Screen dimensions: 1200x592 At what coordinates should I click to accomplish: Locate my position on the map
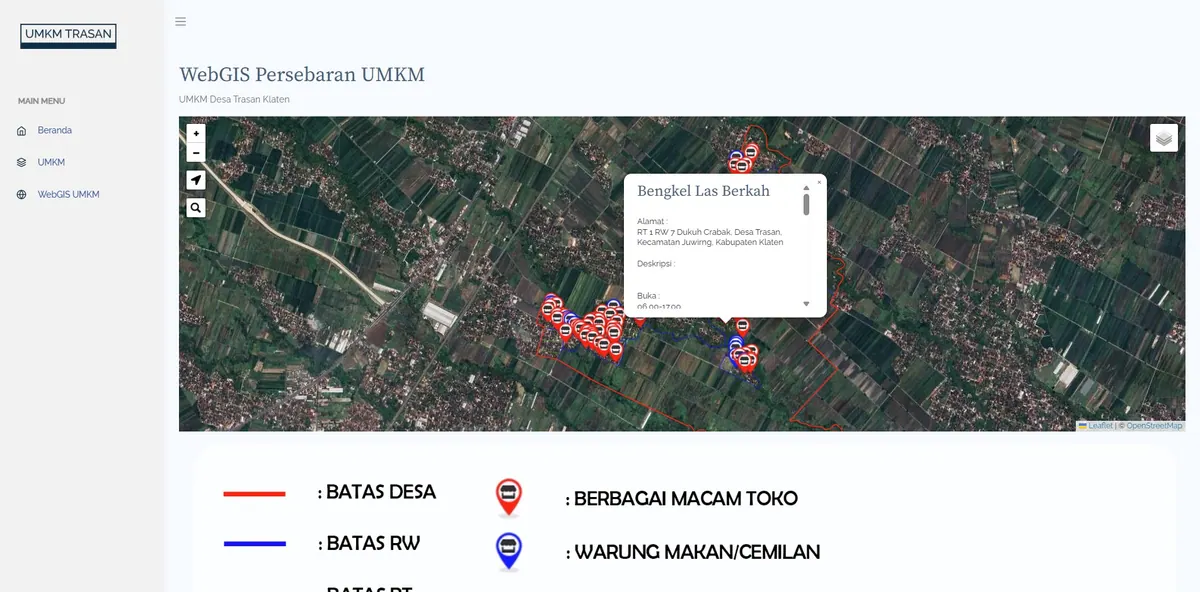tap(196, 180)
